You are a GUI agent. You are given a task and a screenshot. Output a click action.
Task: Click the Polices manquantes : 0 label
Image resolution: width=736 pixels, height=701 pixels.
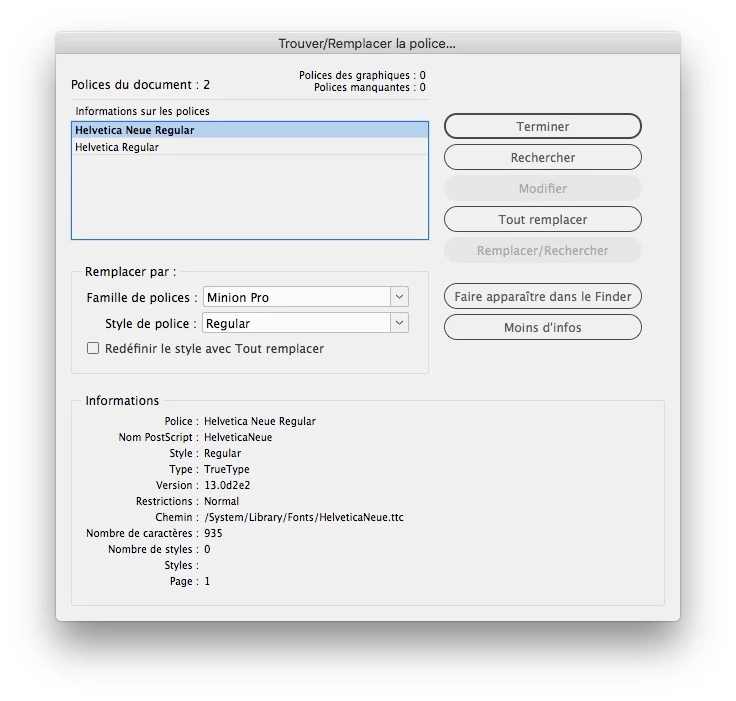click(x=370, y=87)
